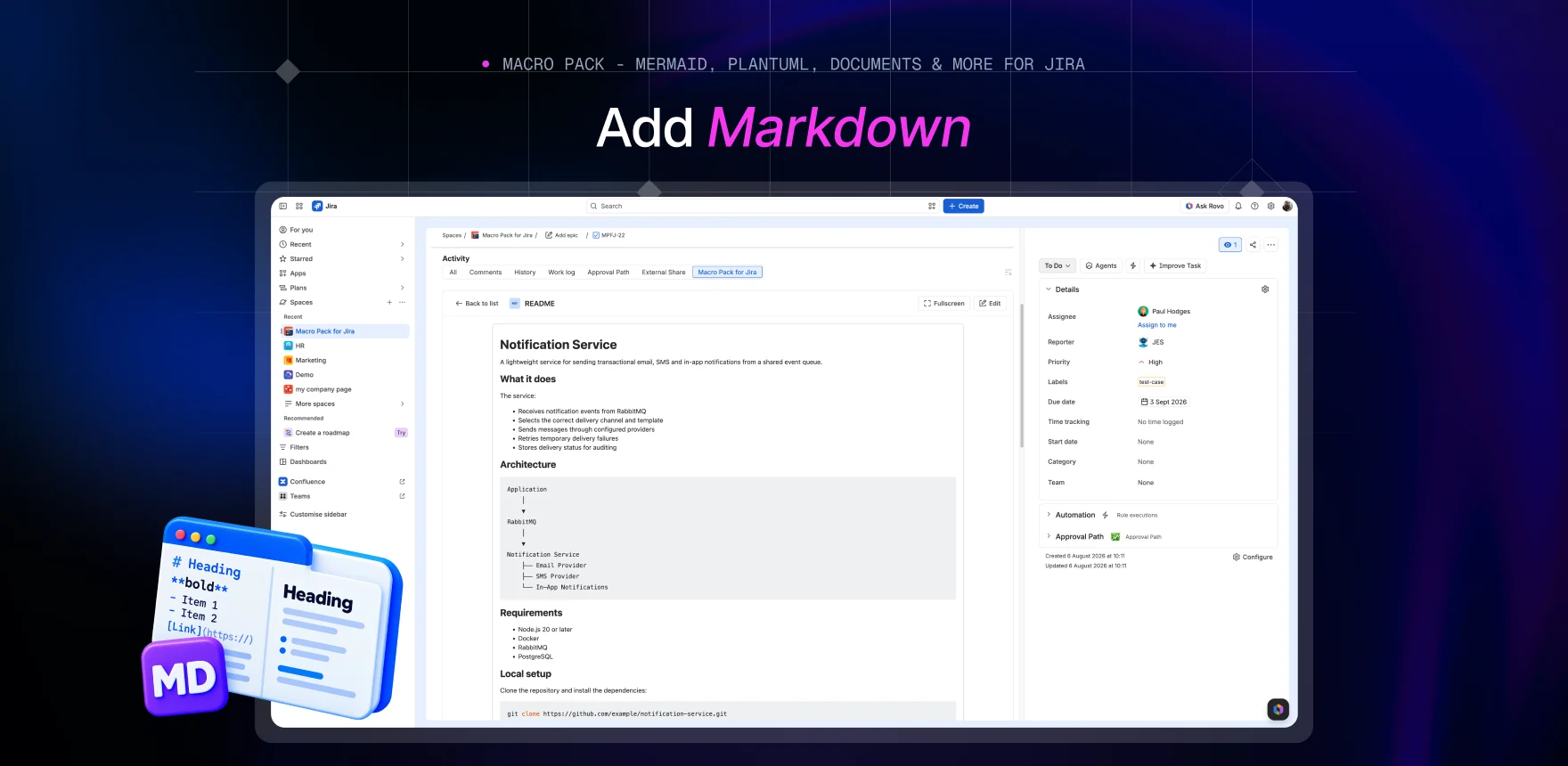The image size is (1568, 766).
Task: Open the due date 3 Sept 2026 field
Action: click(1164, 402)
